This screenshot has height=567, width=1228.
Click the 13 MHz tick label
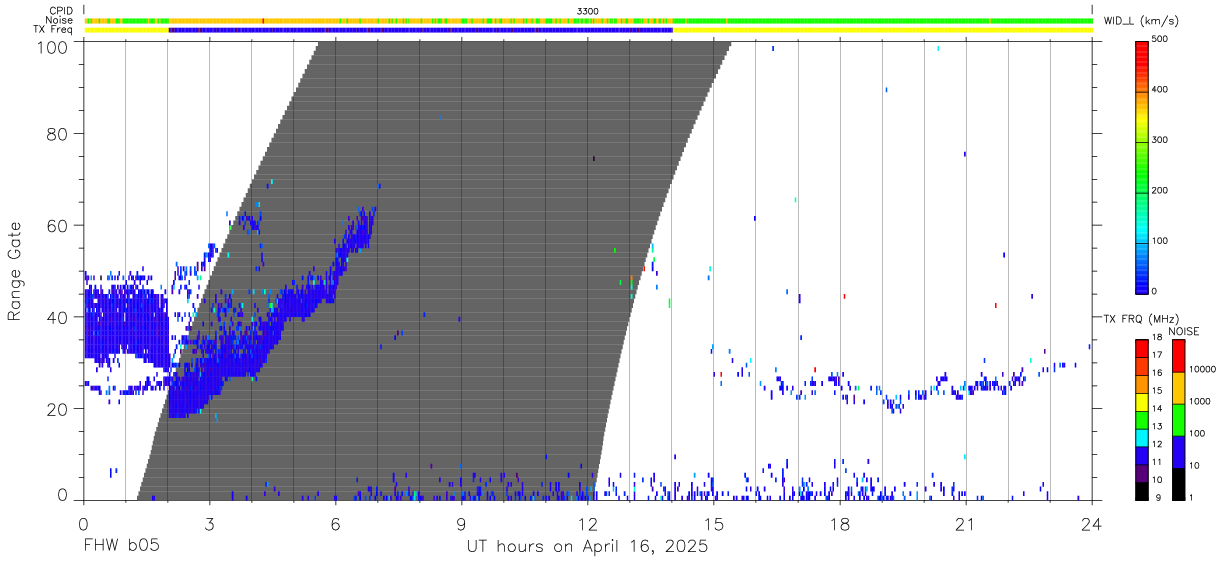pos(1157,426)
